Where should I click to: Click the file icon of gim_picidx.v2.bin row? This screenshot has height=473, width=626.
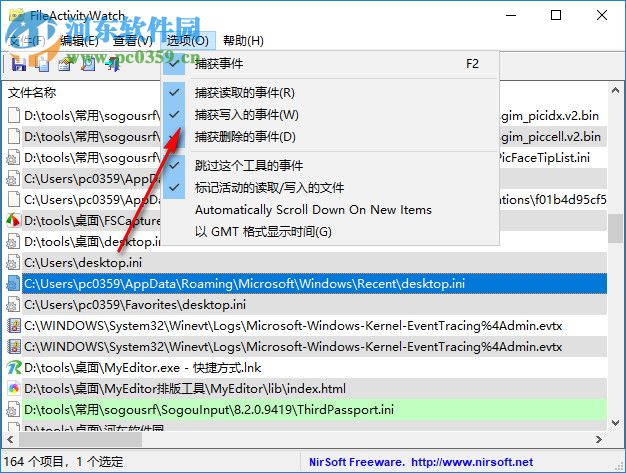click(x=13, y=115)
